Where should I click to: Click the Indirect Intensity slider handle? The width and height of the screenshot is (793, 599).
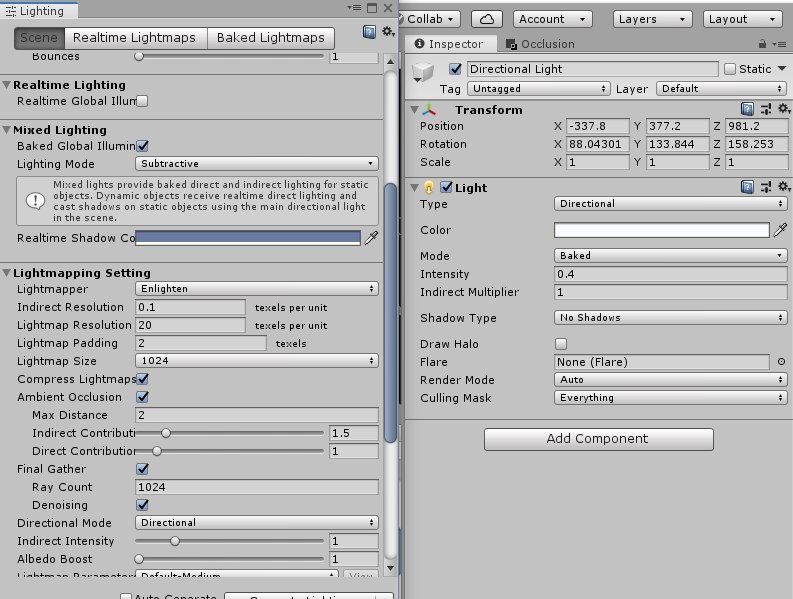pos(174,541)
